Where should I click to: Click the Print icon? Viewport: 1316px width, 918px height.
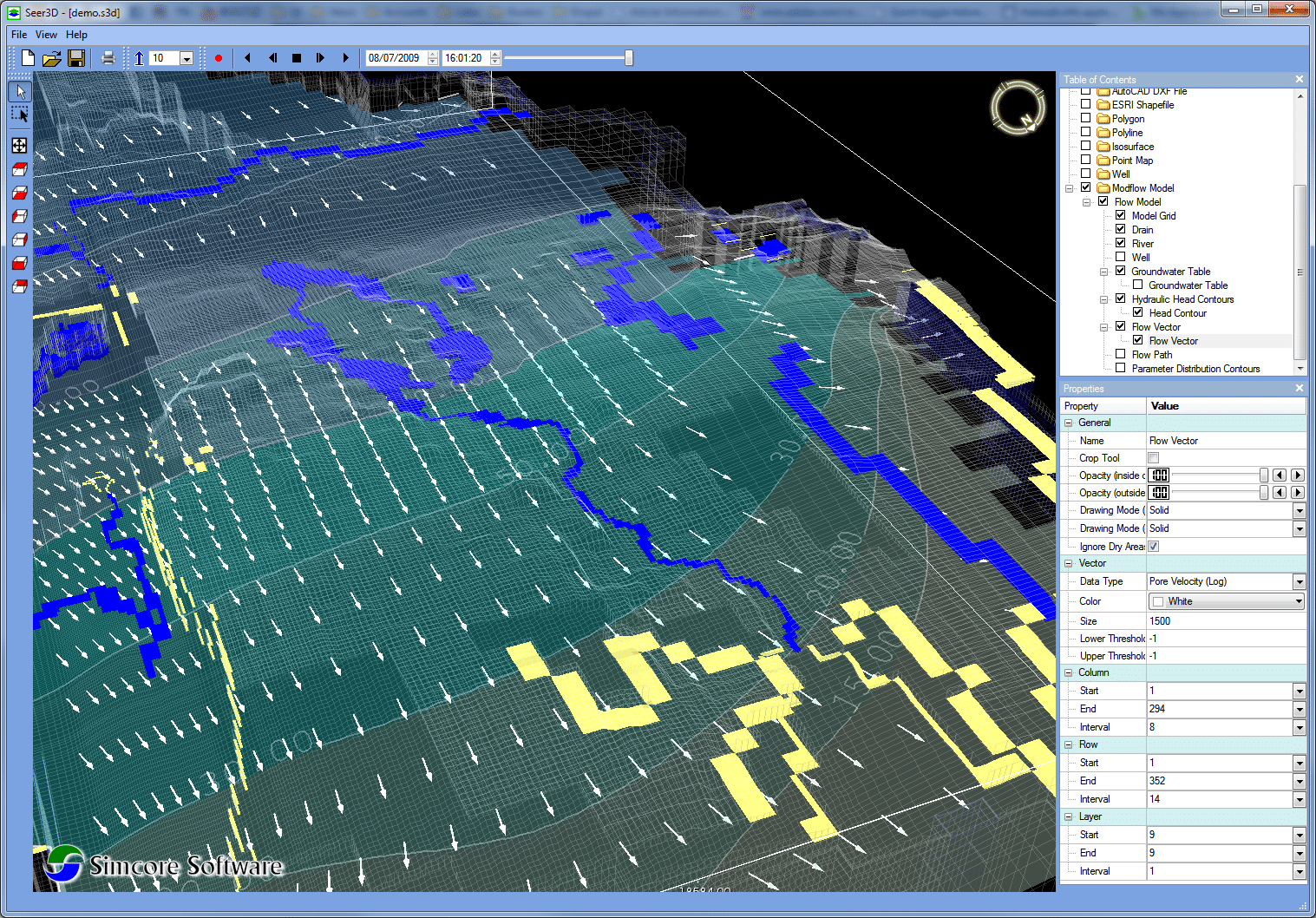click(x=108, y=58)
